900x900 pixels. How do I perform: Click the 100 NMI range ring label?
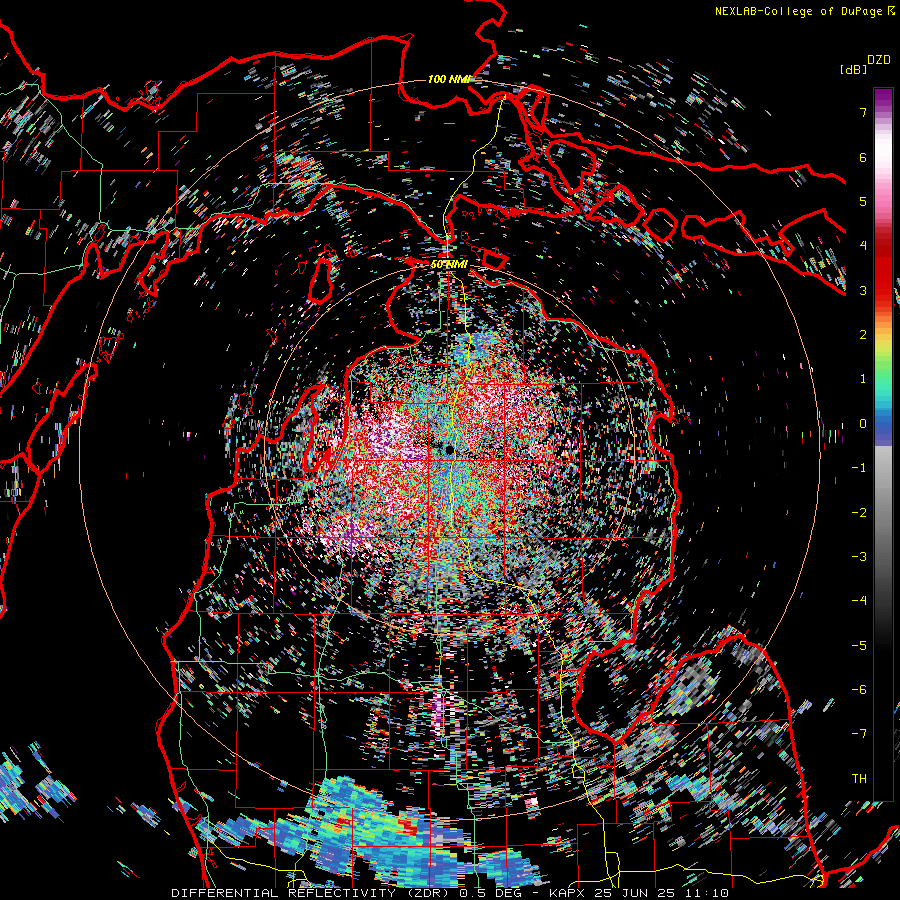449,79
